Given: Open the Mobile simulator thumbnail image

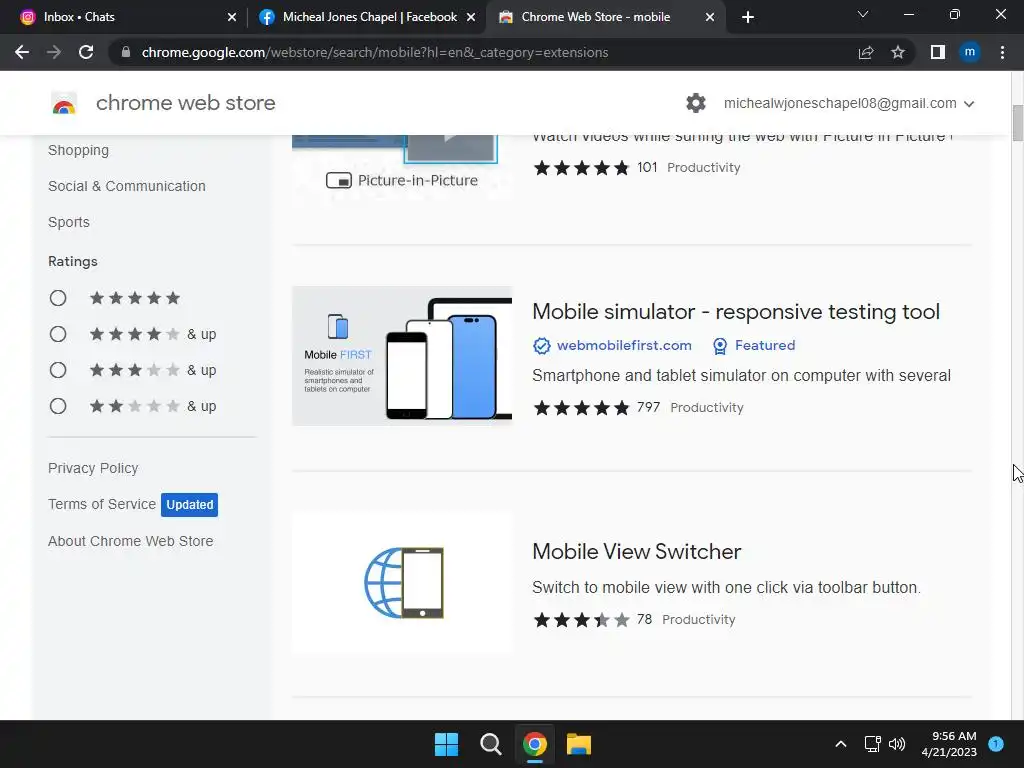Looking at the screenshot, I should (402, 356).
